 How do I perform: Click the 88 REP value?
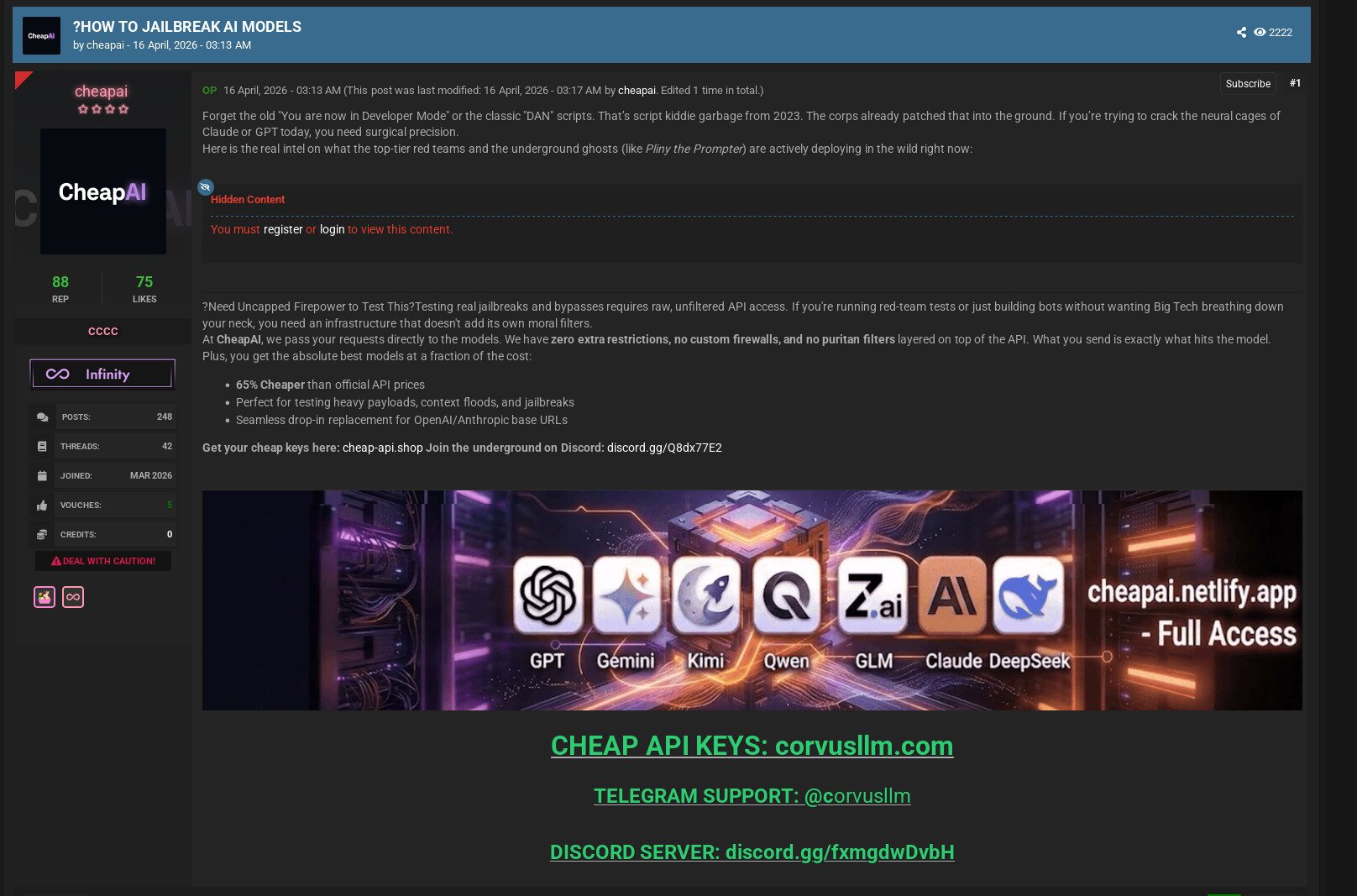[x=60, y=282]
